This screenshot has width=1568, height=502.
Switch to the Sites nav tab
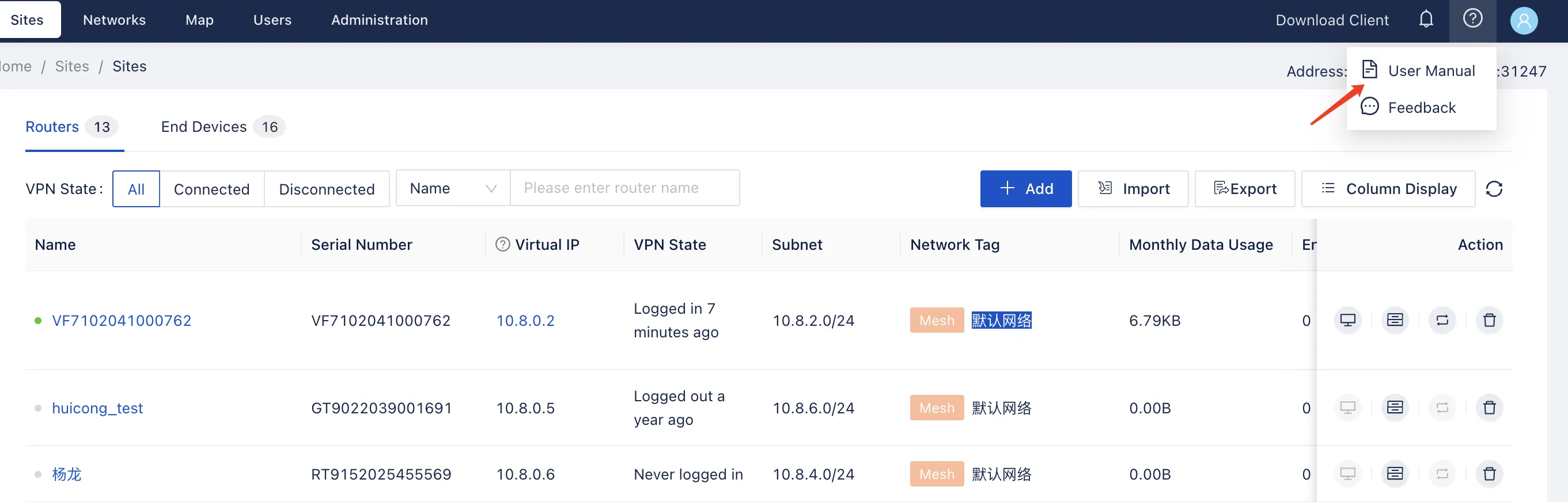click(28, 20)
